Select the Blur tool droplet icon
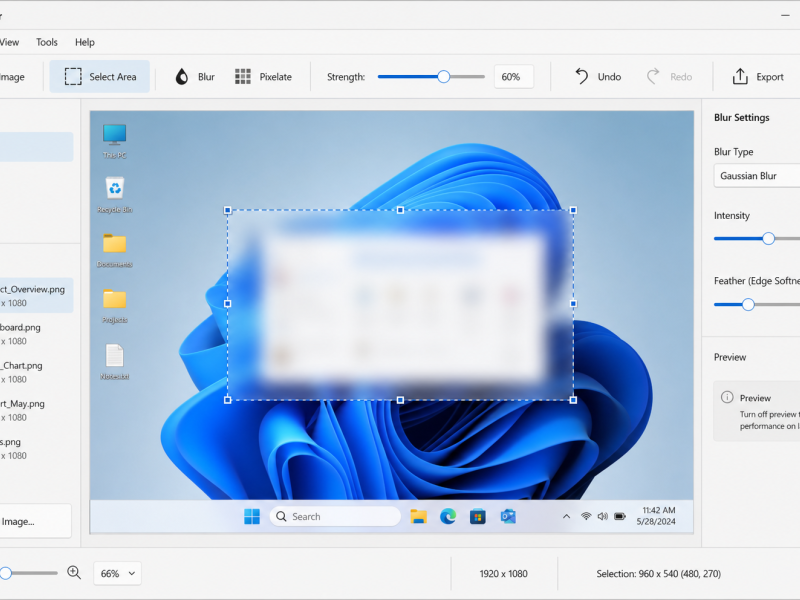 coord(182,77)
